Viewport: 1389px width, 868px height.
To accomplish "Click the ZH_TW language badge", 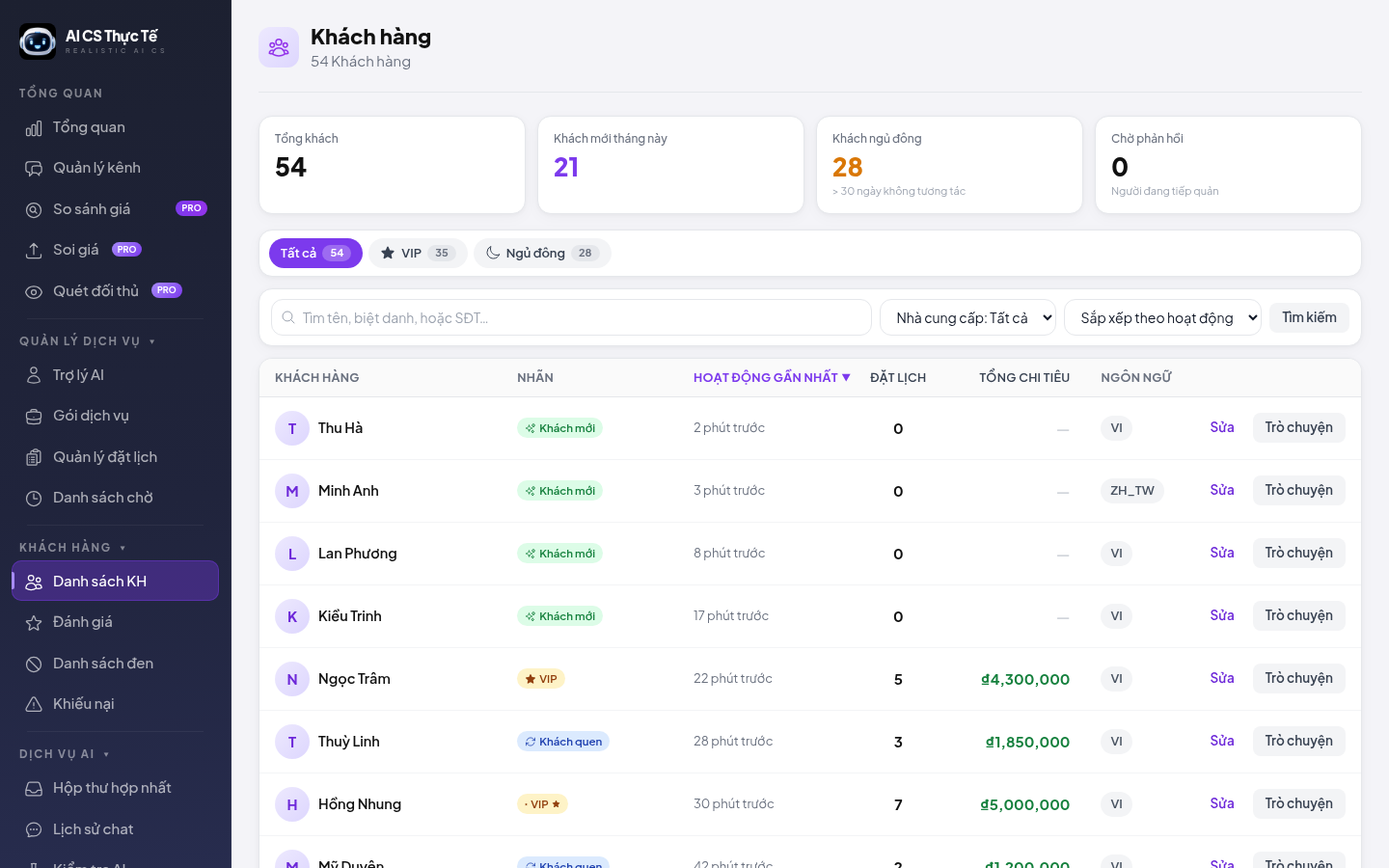I will [x=1132, y=491].
